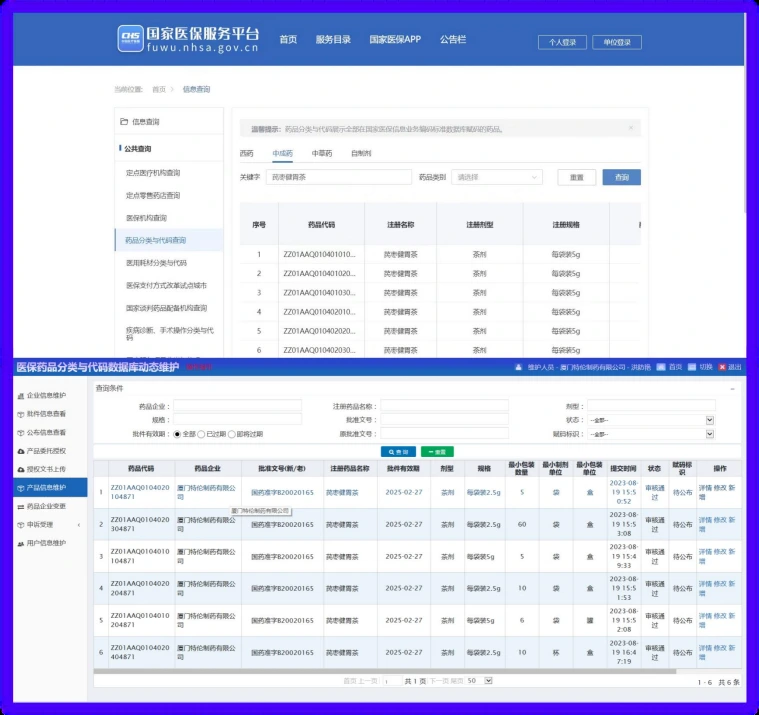
Task: Click the users icon beside 用户信息维护
Action: coord(21,544)
